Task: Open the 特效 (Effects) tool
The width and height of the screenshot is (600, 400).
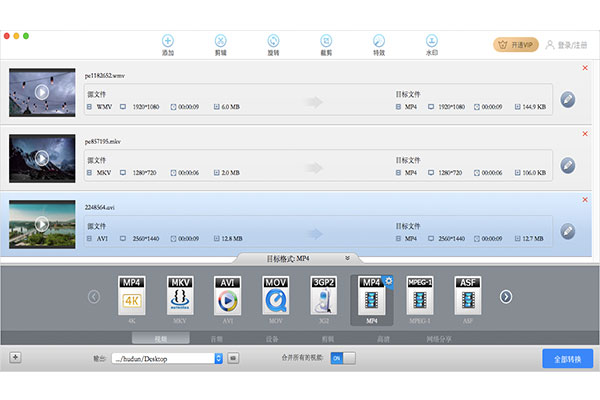Action: [379, 42]
